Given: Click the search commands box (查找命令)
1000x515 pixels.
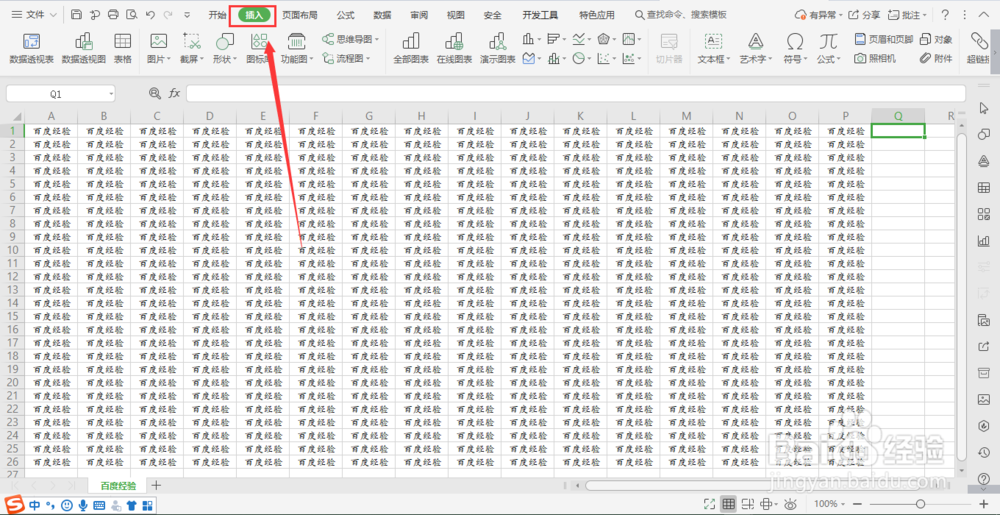Looking at the screenshot, I should pyautogui.click(x=681, y=15).
